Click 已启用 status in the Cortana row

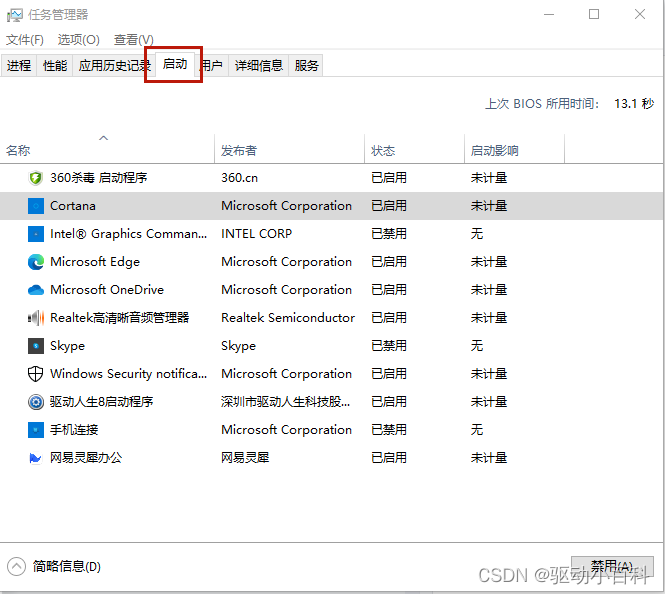point(389,206)
